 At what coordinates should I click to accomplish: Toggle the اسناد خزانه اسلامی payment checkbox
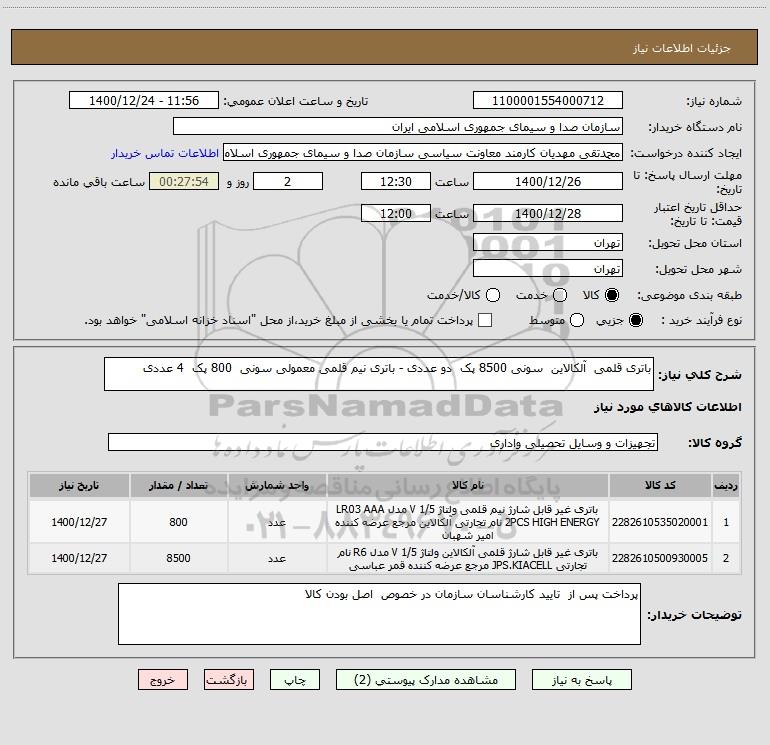(x=485, y=320)
